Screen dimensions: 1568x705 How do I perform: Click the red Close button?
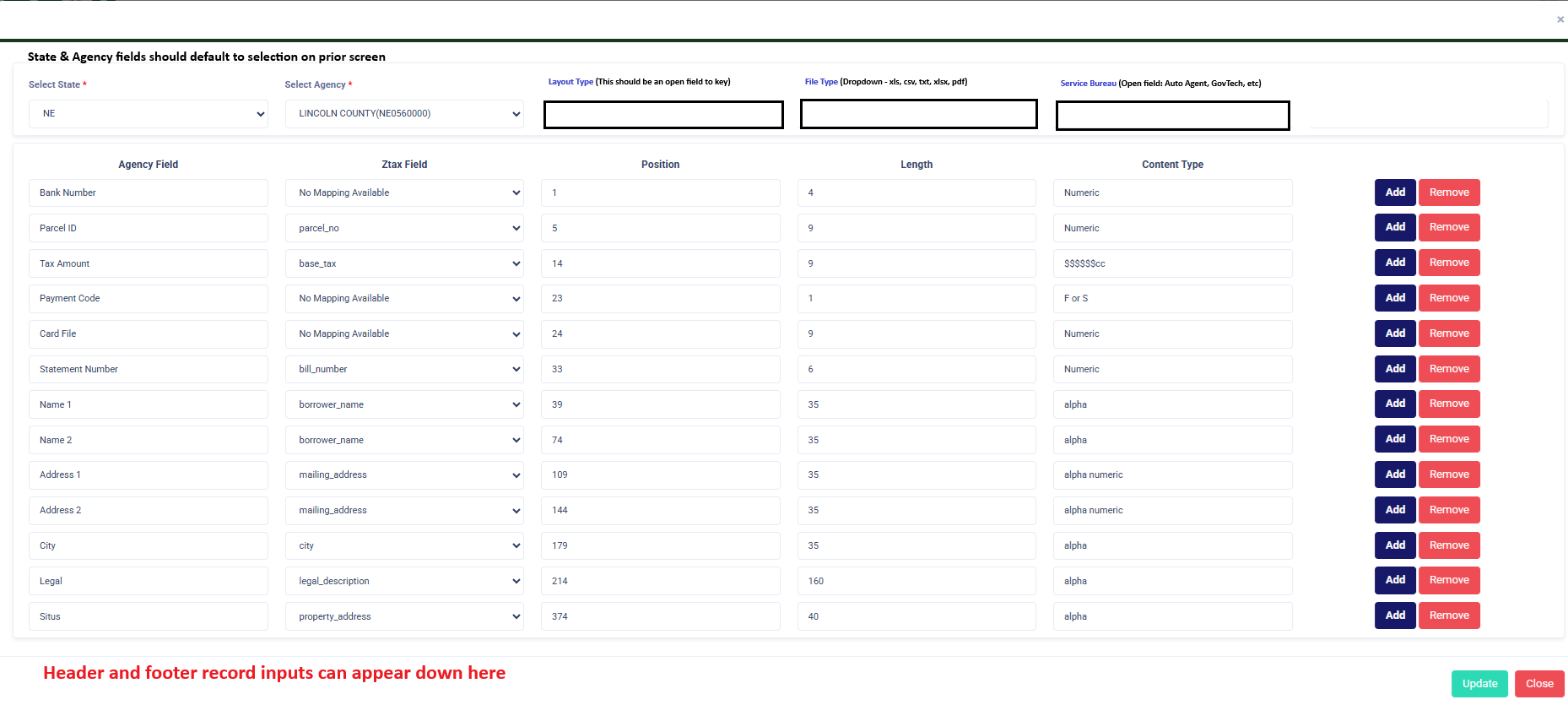point(1538,684)
